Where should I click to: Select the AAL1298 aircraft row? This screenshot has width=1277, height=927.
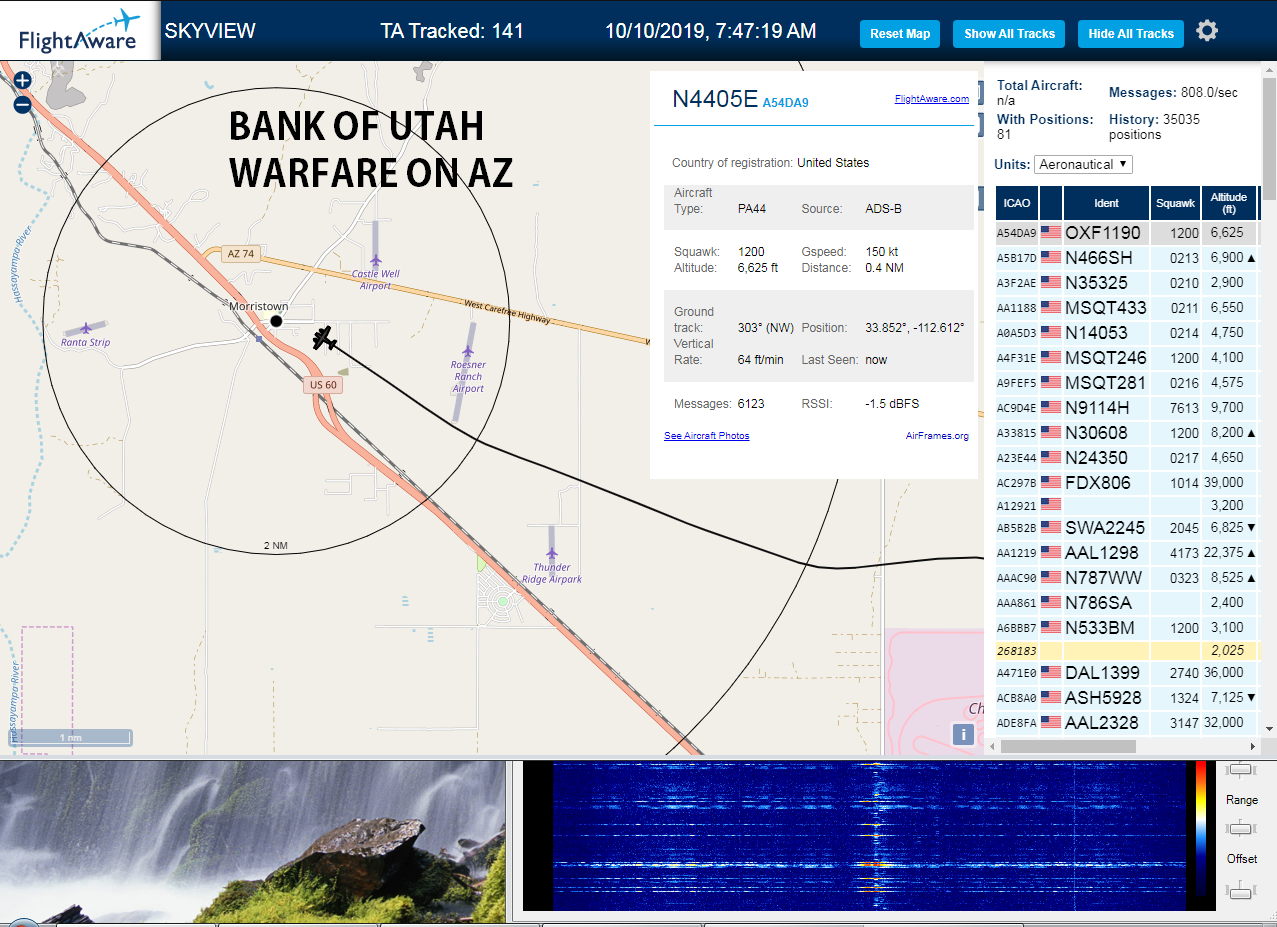point(1126,552)
